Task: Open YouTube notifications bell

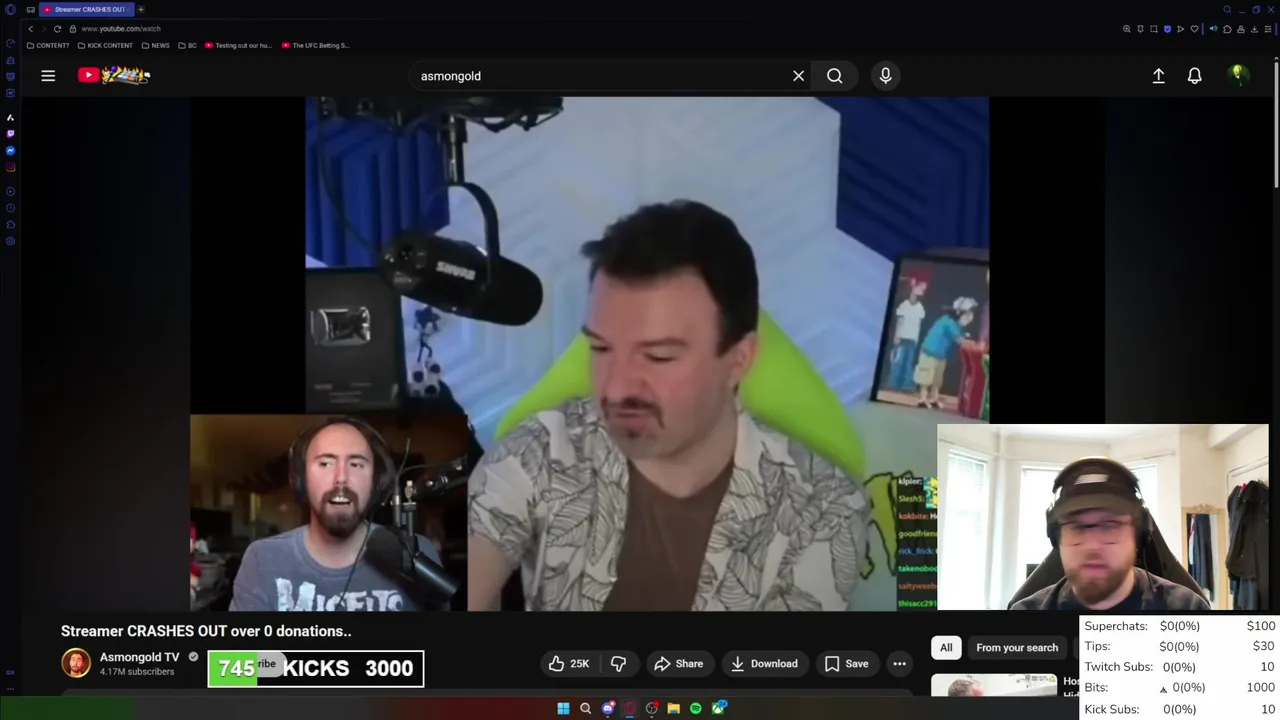Action: [x=1194, y=76]
